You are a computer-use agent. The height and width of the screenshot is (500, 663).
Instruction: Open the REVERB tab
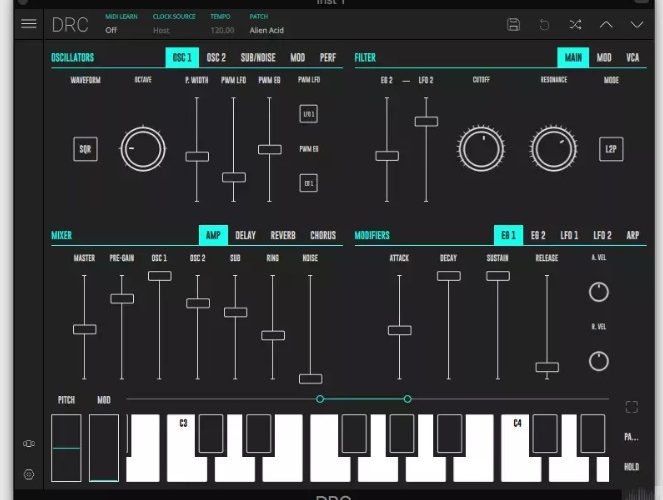pyautogui.click(x=283, y=235)
